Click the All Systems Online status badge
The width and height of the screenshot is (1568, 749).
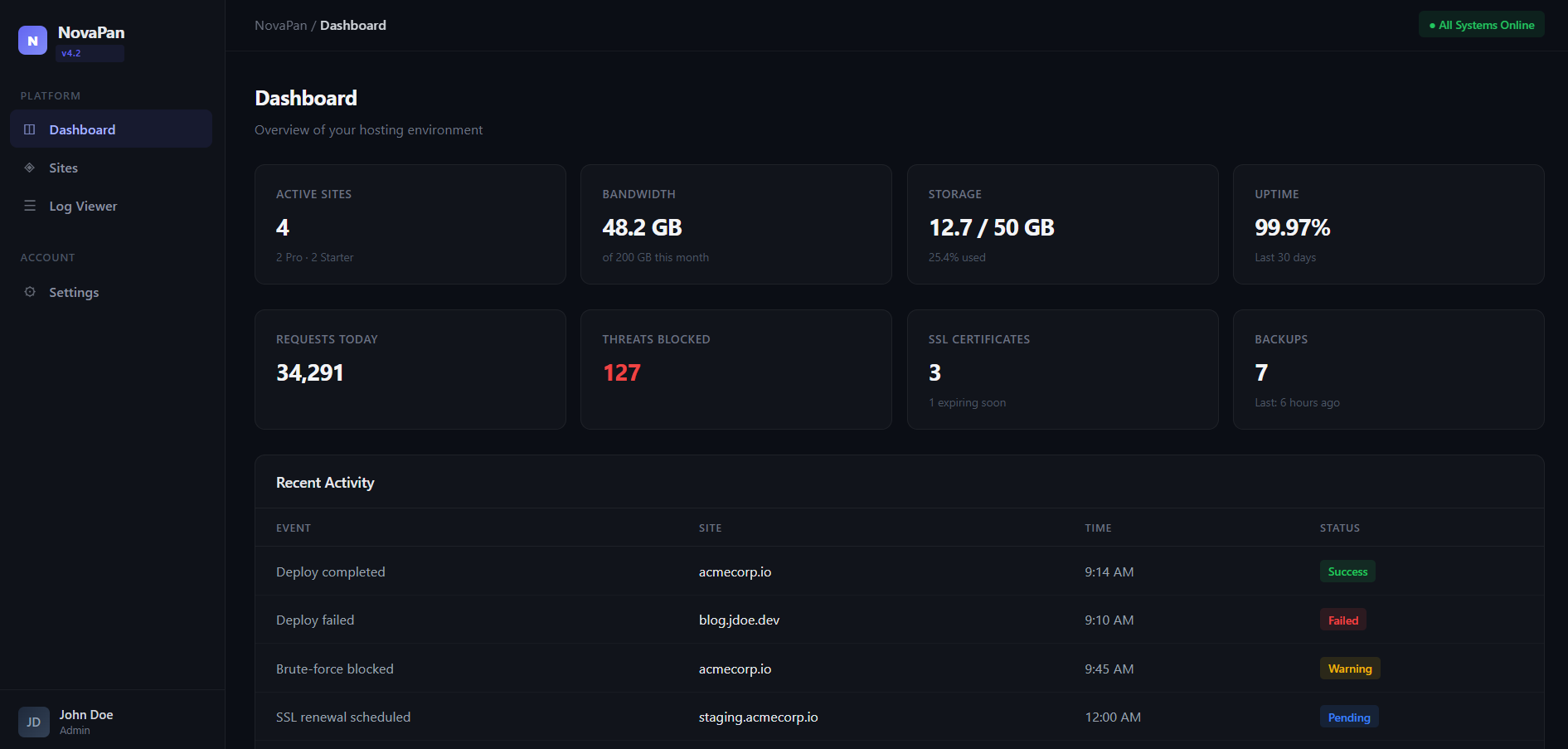(x=1481, y=25)
